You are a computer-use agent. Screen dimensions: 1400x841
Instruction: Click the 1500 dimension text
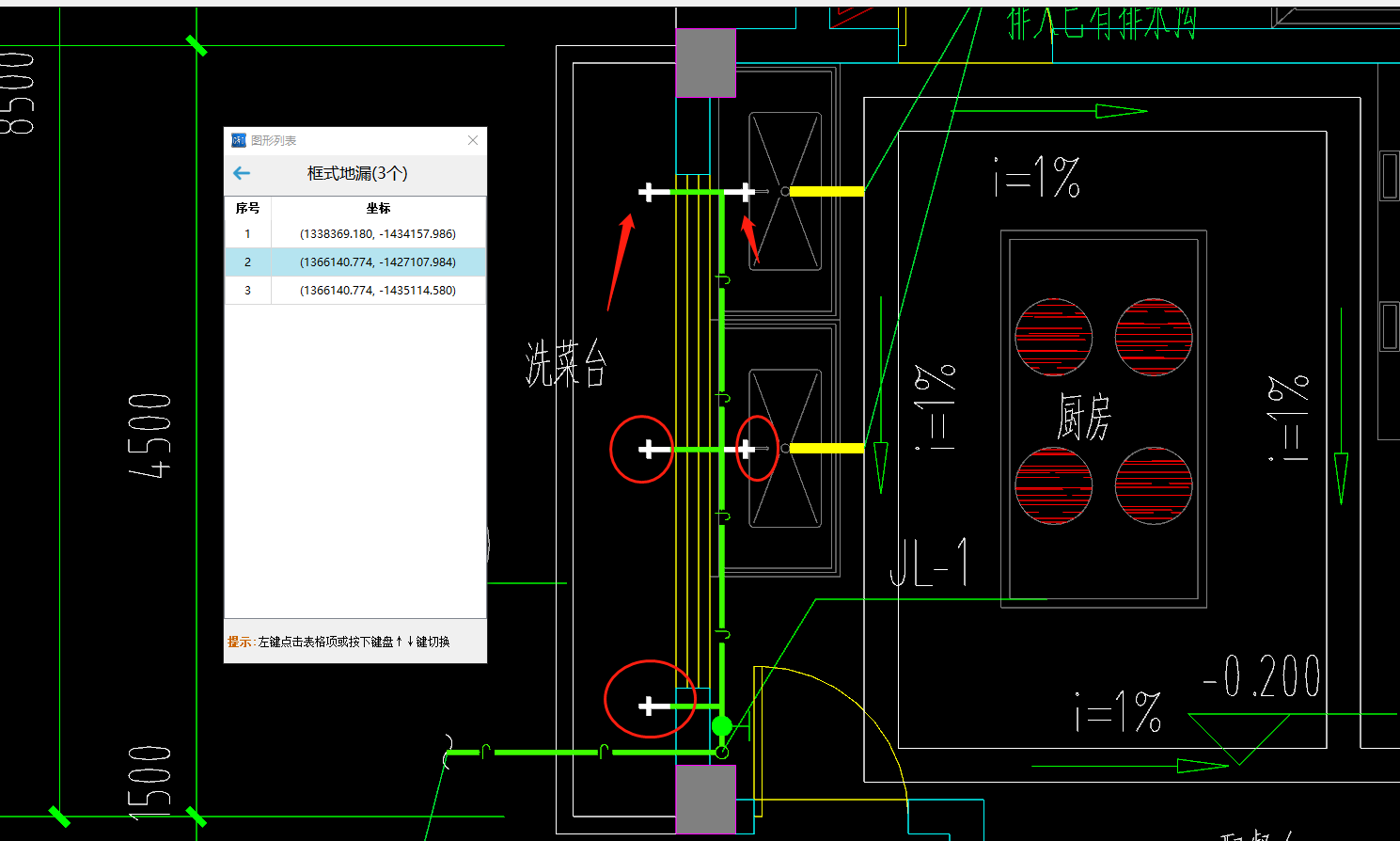pyautogui.click(x=149, y=781)
